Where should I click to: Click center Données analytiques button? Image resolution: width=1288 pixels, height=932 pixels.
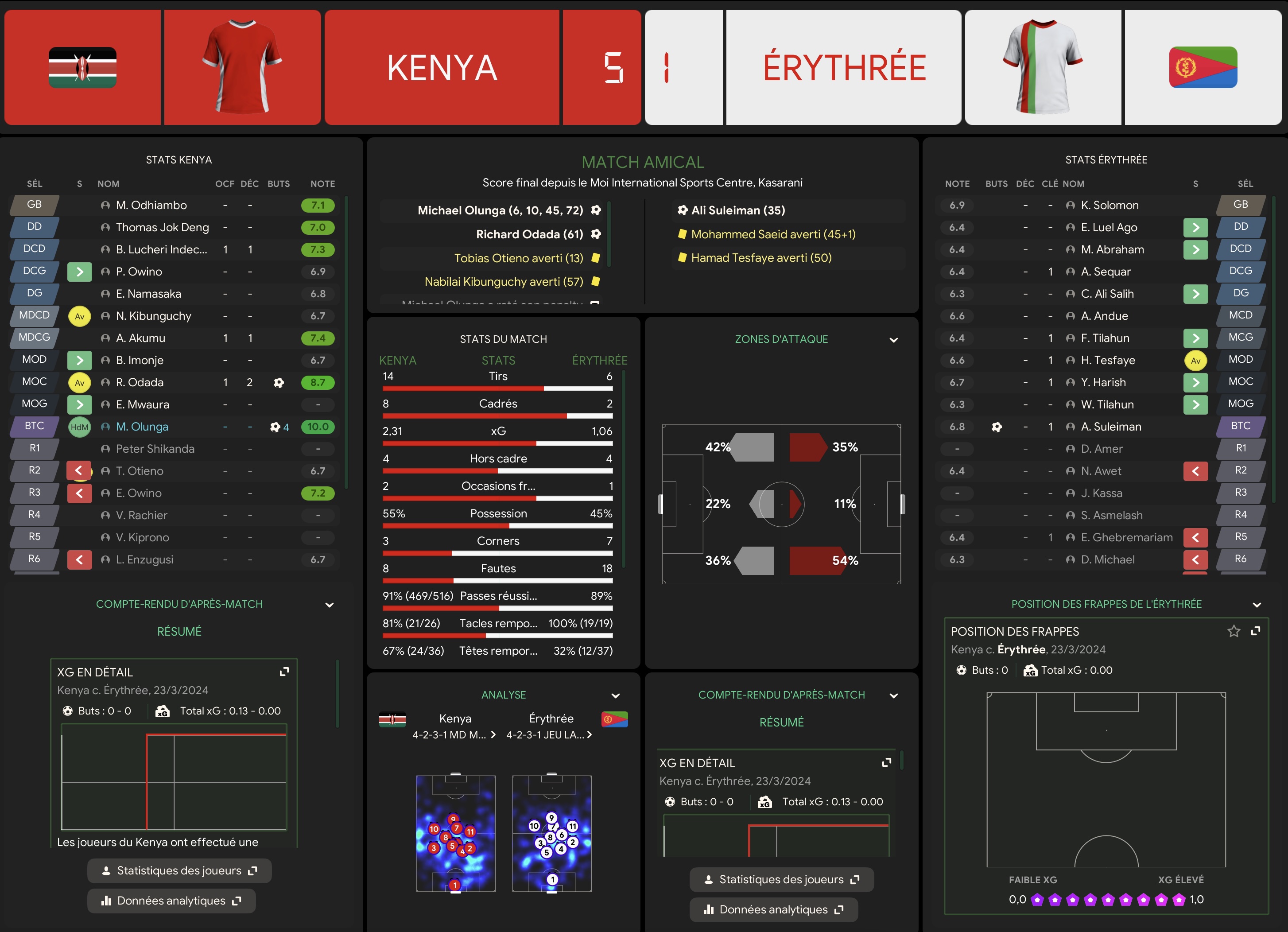773,910
